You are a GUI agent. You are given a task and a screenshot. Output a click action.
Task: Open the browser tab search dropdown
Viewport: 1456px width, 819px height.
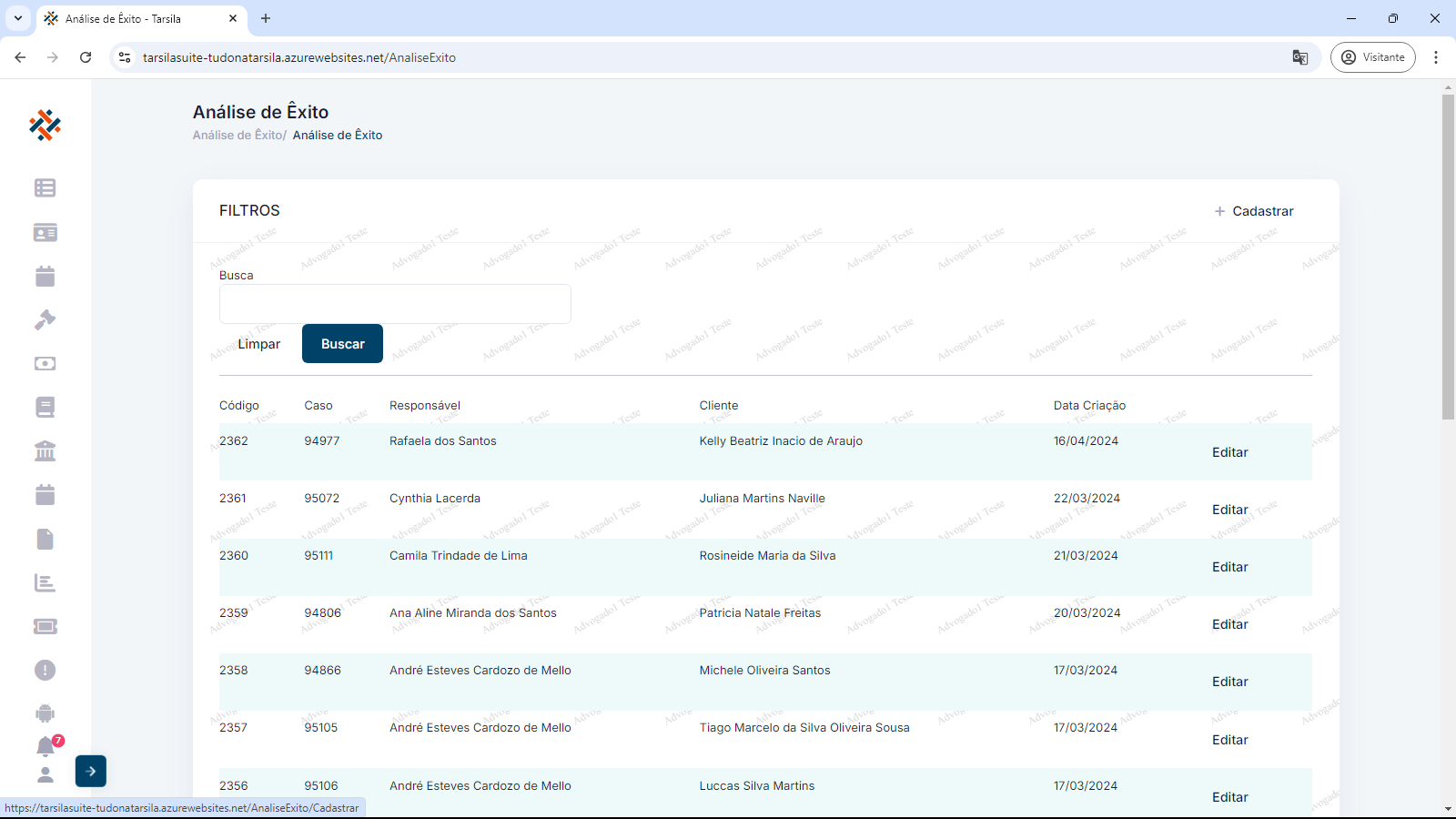click(x=18, y=18)
